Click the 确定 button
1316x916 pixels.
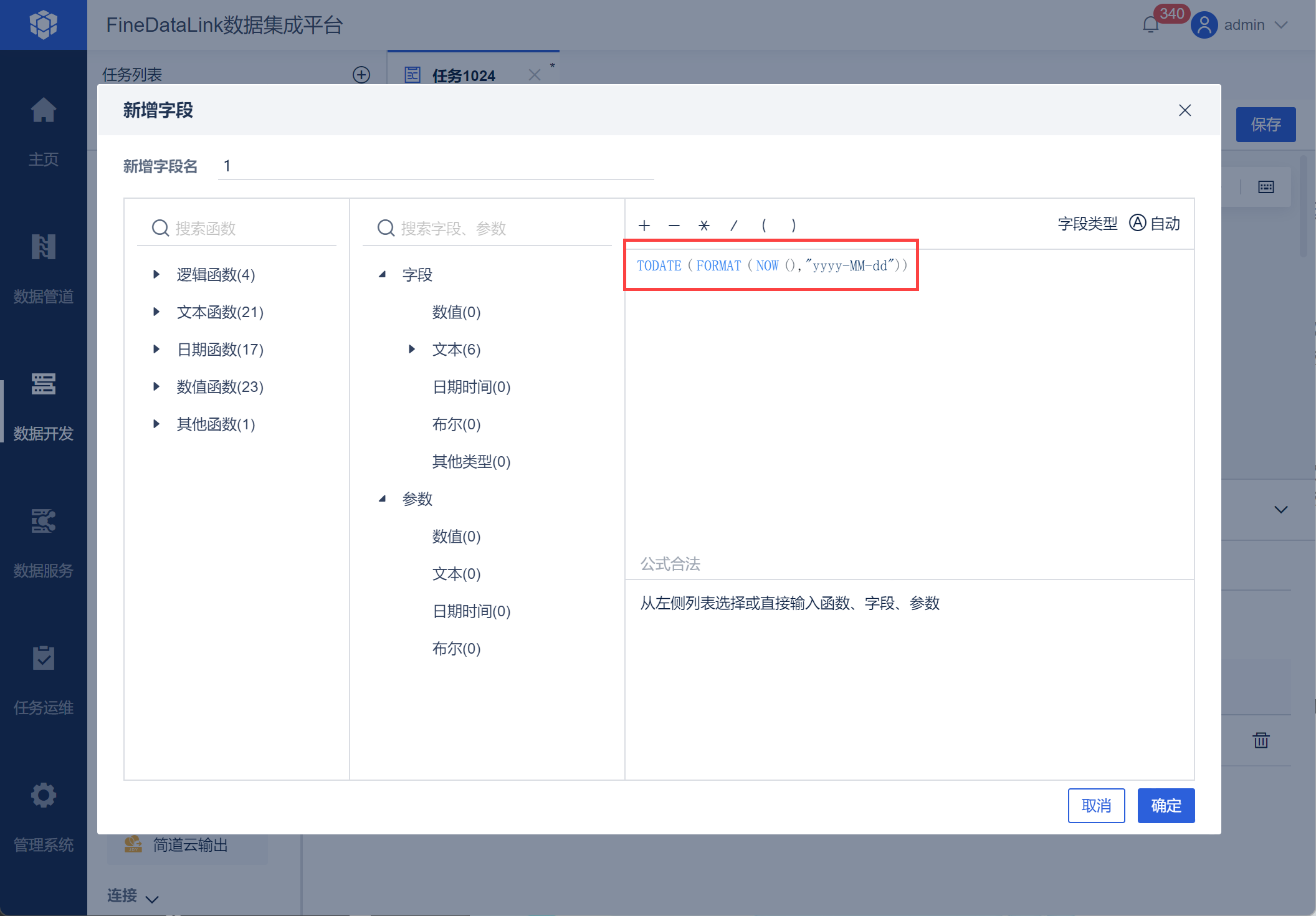click(x=1165, y=806)
